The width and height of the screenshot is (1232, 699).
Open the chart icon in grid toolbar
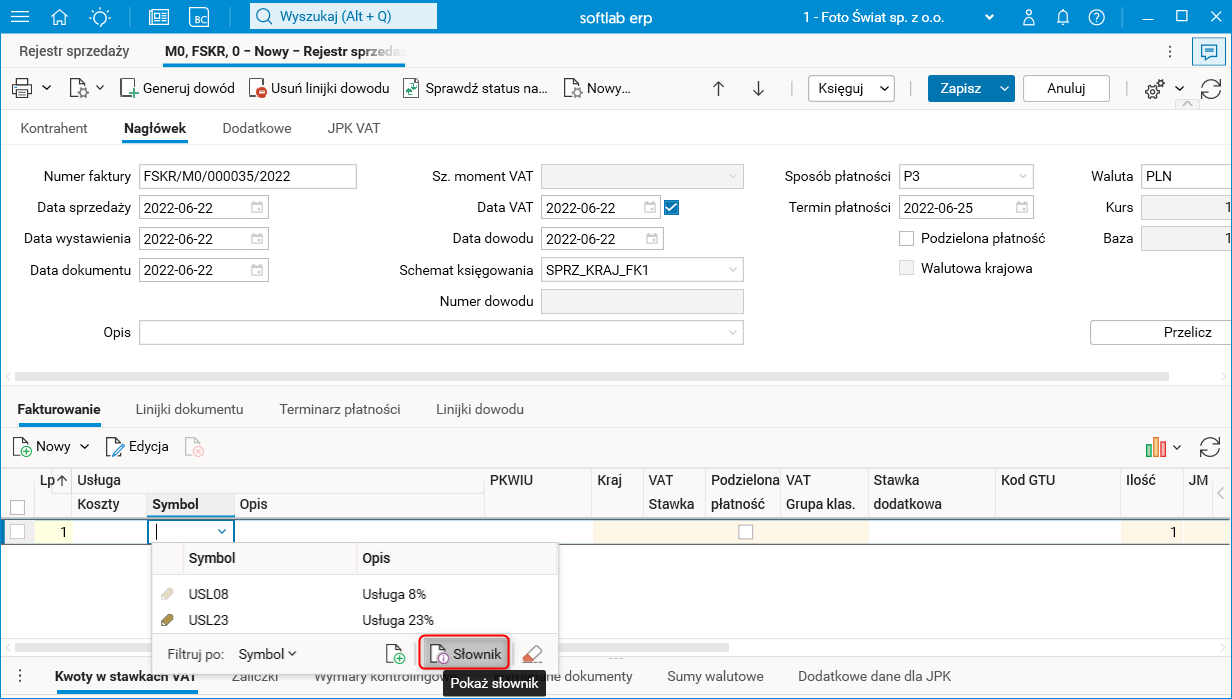(1156, 446)
